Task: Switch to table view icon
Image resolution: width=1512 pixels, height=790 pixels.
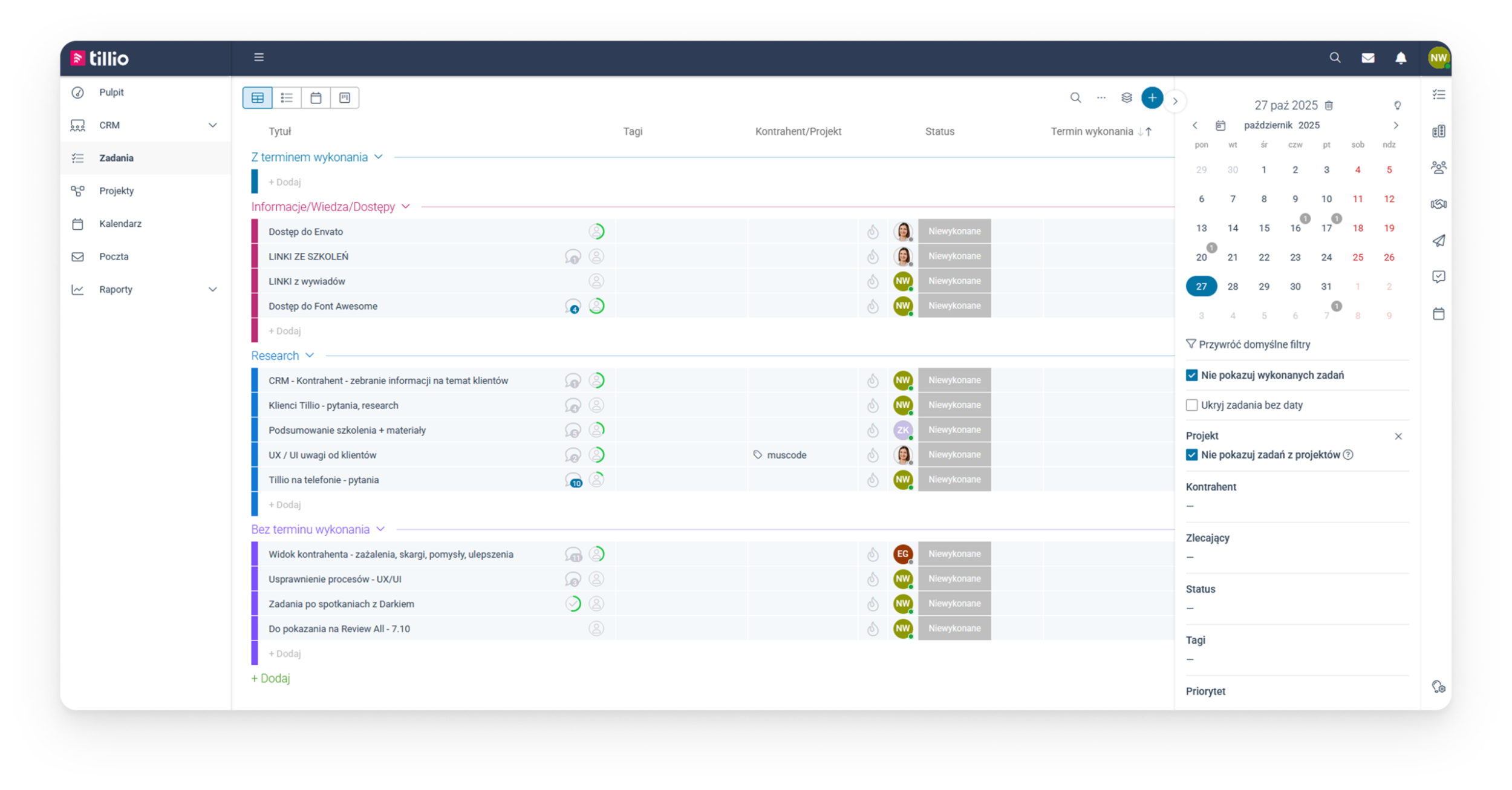Action: coord(258,98)
